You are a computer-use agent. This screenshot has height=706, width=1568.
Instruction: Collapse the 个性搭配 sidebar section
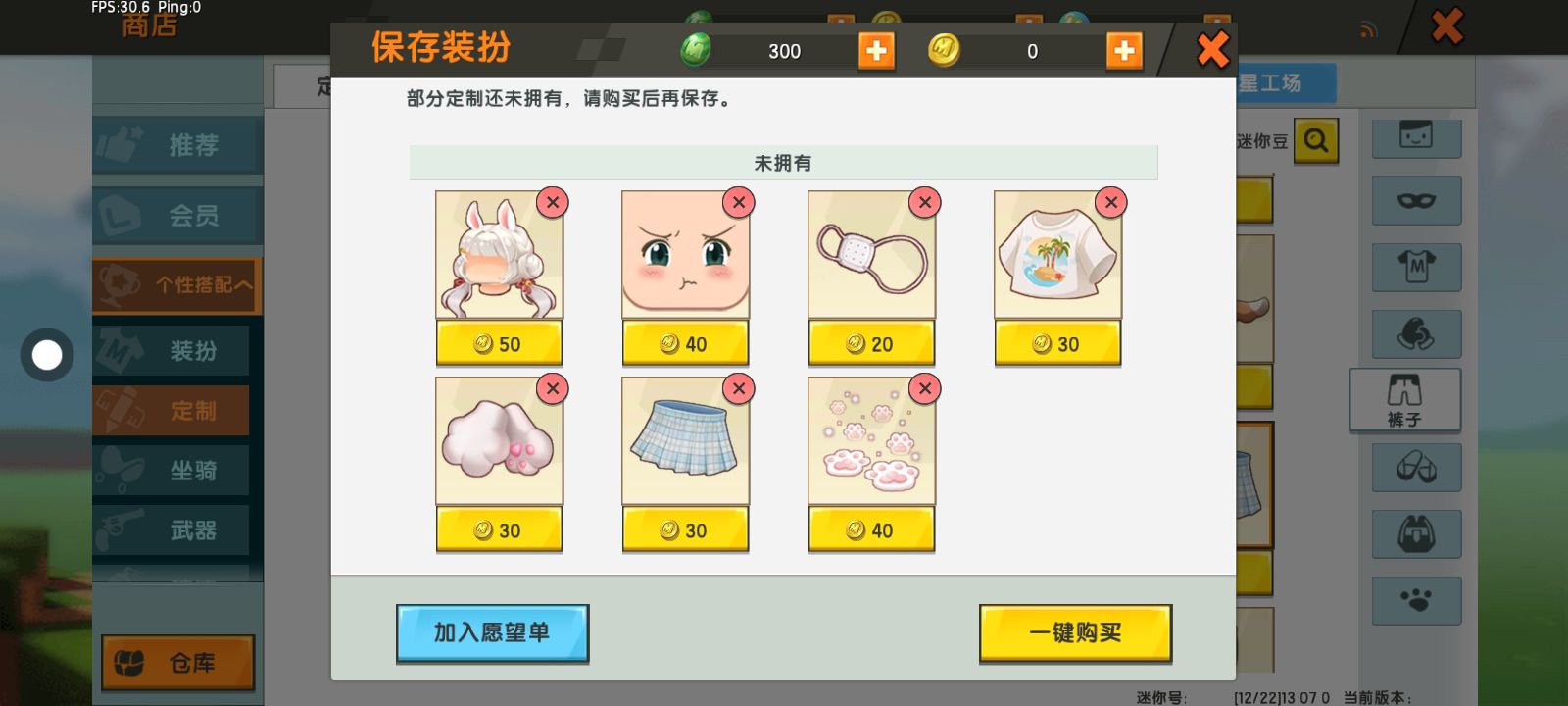pyautogui.click(x=176, y=285)
